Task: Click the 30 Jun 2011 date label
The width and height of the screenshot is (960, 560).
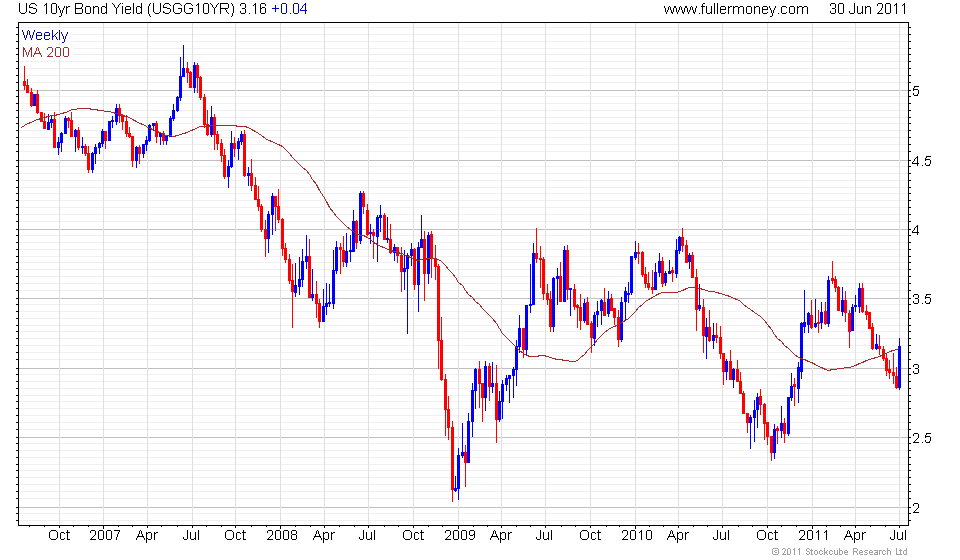Action: point(868,9)
